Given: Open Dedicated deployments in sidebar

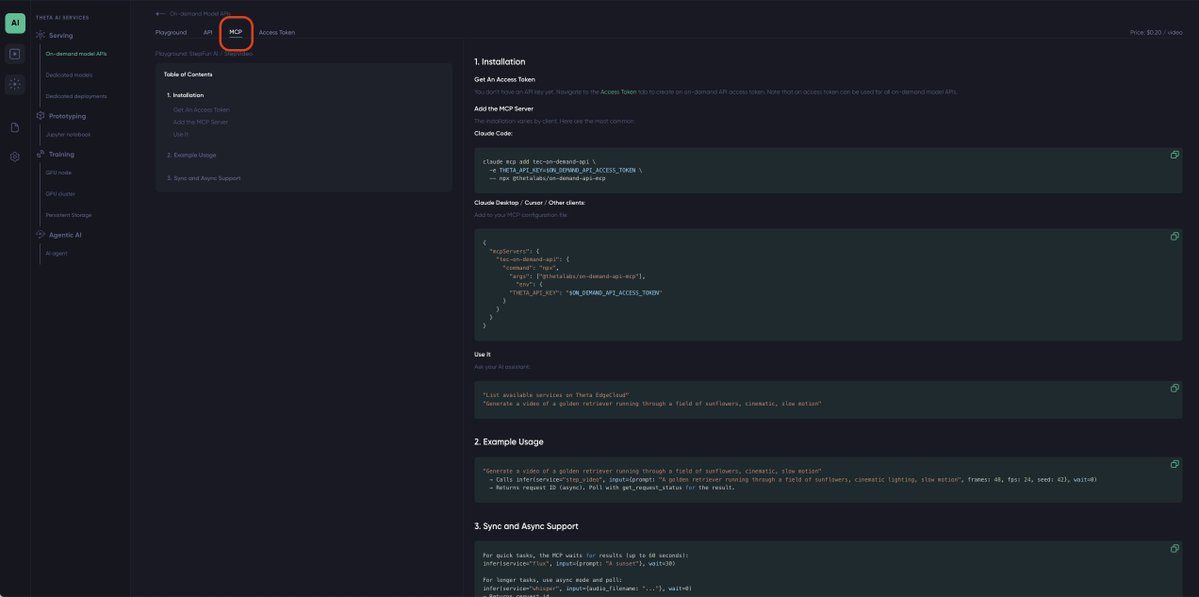Looking at the screenshot, I should [x=76, y=96].
